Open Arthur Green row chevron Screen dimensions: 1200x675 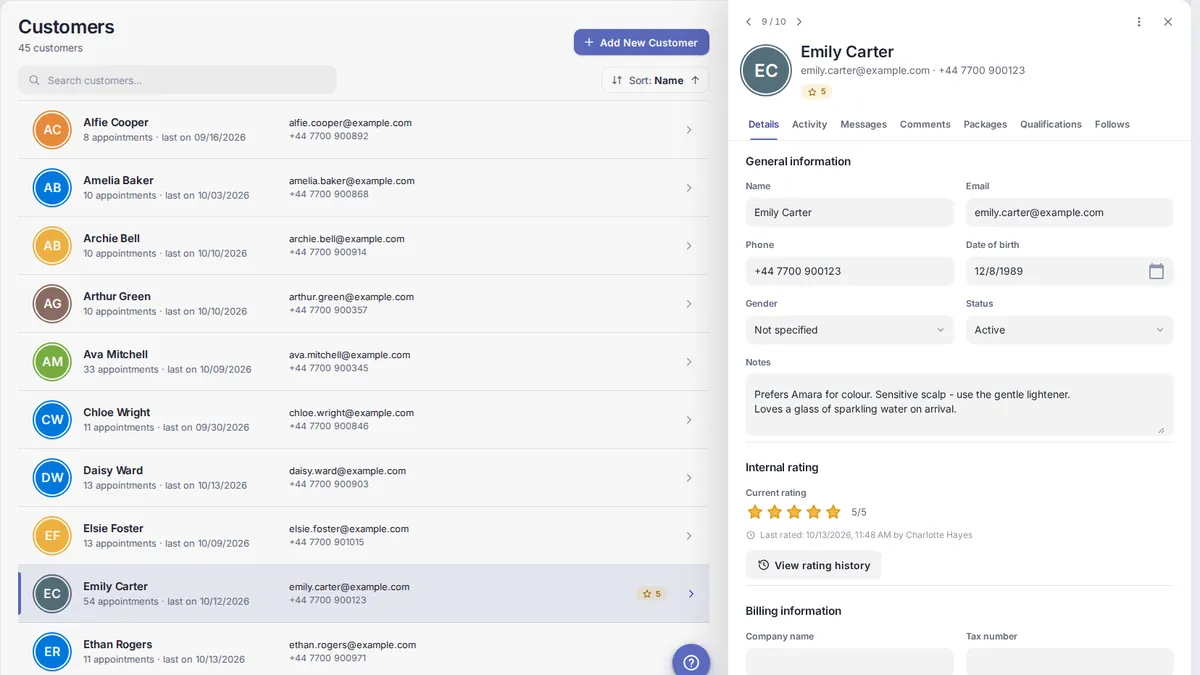coord(689,304)
